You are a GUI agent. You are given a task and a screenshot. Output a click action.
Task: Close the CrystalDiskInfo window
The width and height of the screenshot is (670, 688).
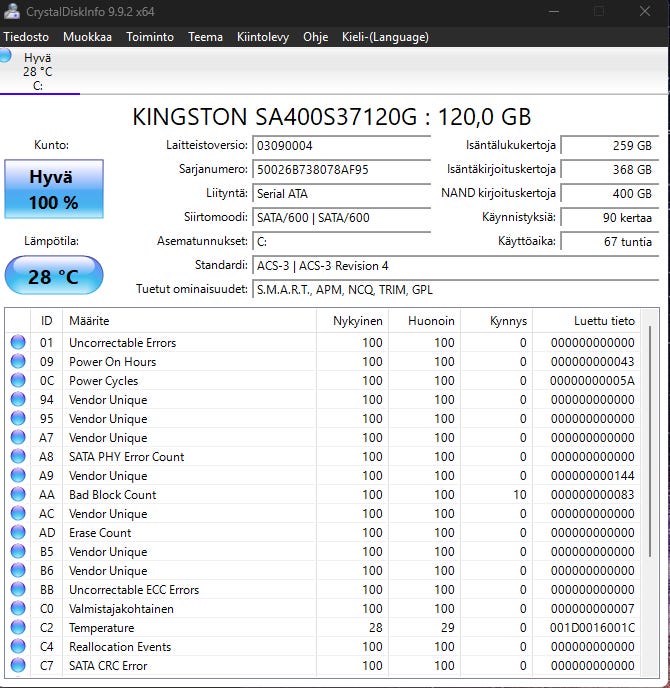645,11
